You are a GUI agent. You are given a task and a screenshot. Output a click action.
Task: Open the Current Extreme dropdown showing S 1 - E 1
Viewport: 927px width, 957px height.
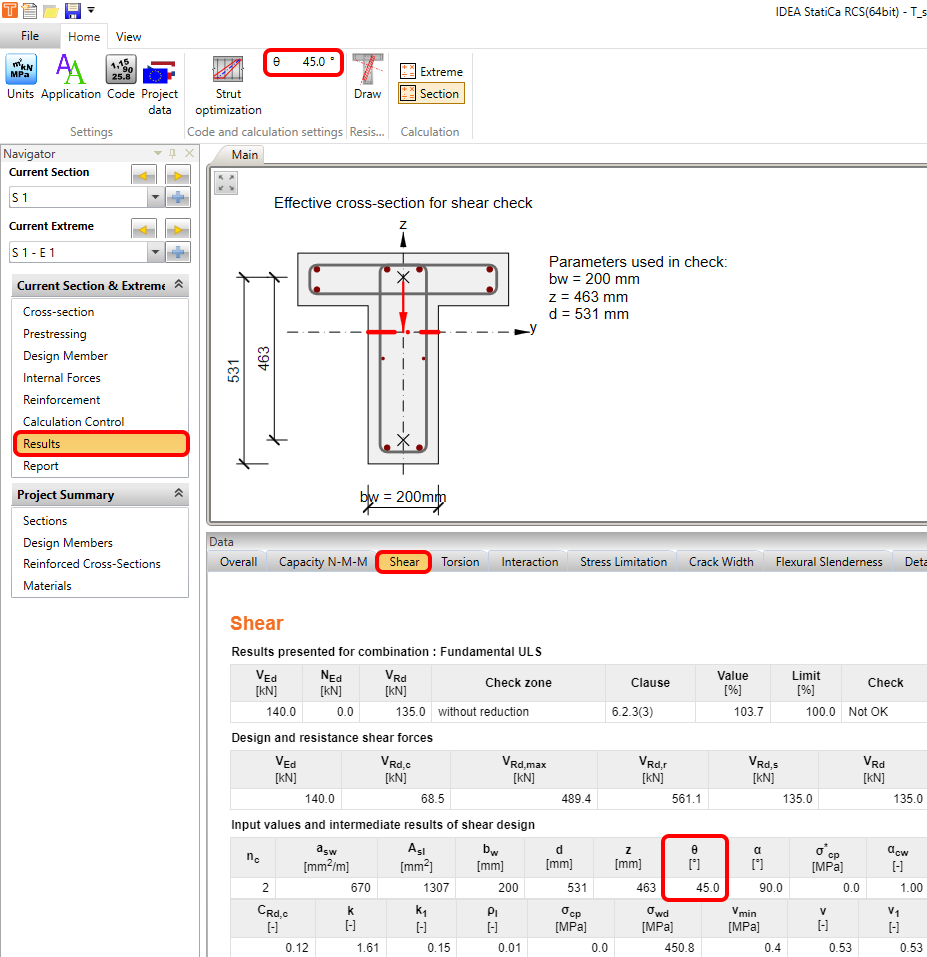click(153, 252)
